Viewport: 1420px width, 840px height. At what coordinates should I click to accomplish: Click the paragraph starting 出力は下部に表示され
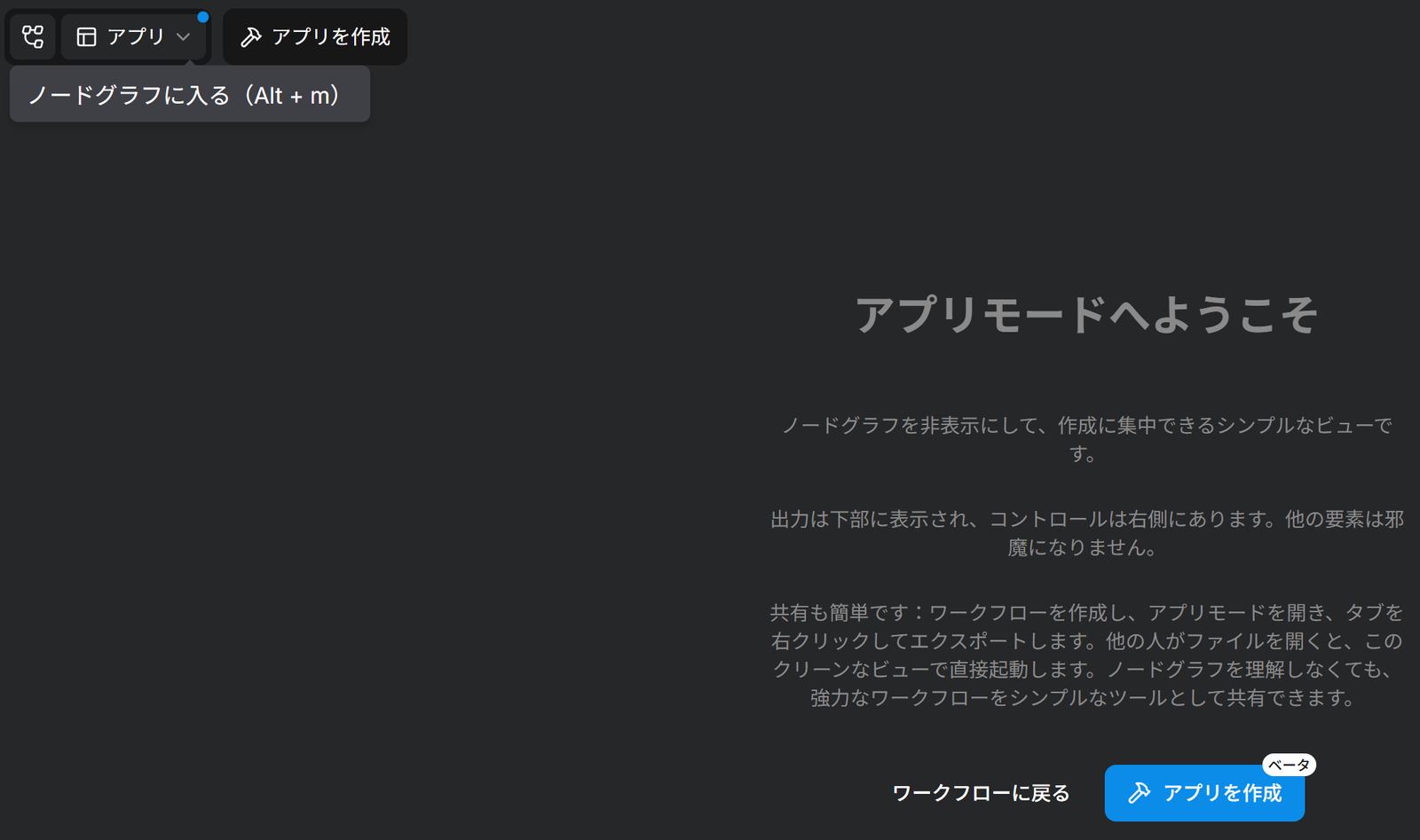pyautogui.click(x=1086, y=533)
